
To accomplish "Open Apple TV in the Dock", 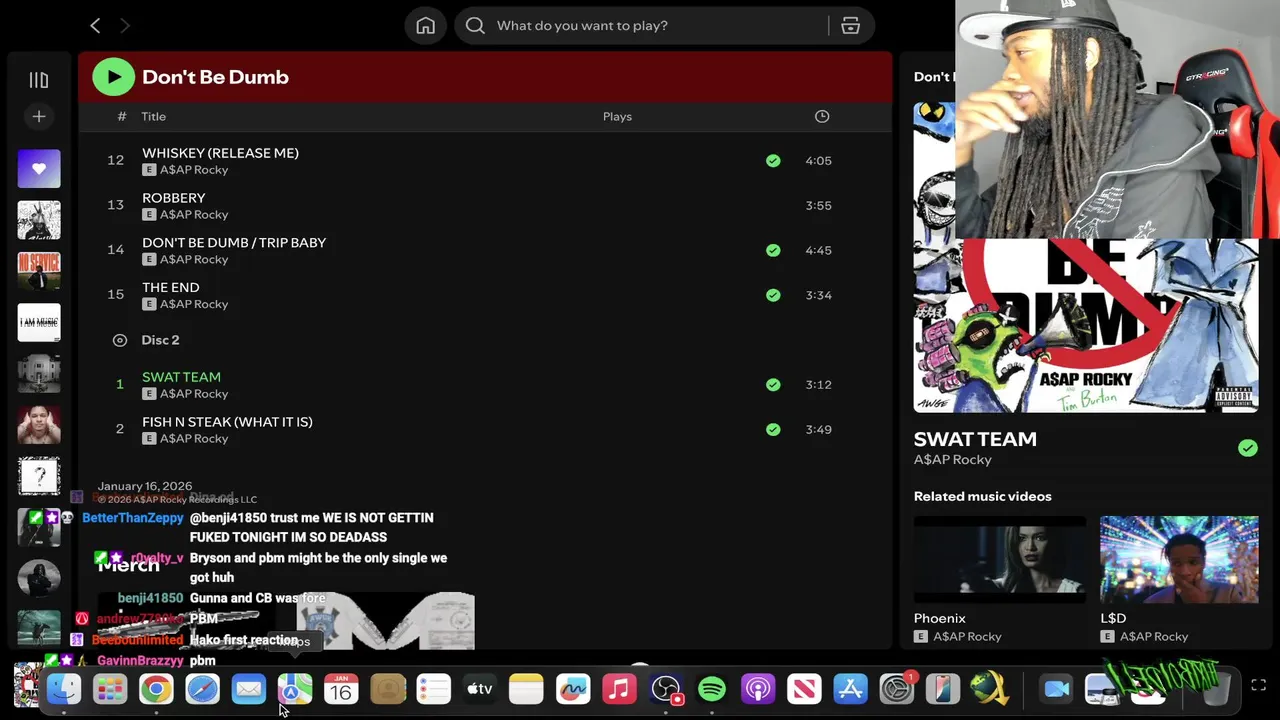I will (480, 689).
